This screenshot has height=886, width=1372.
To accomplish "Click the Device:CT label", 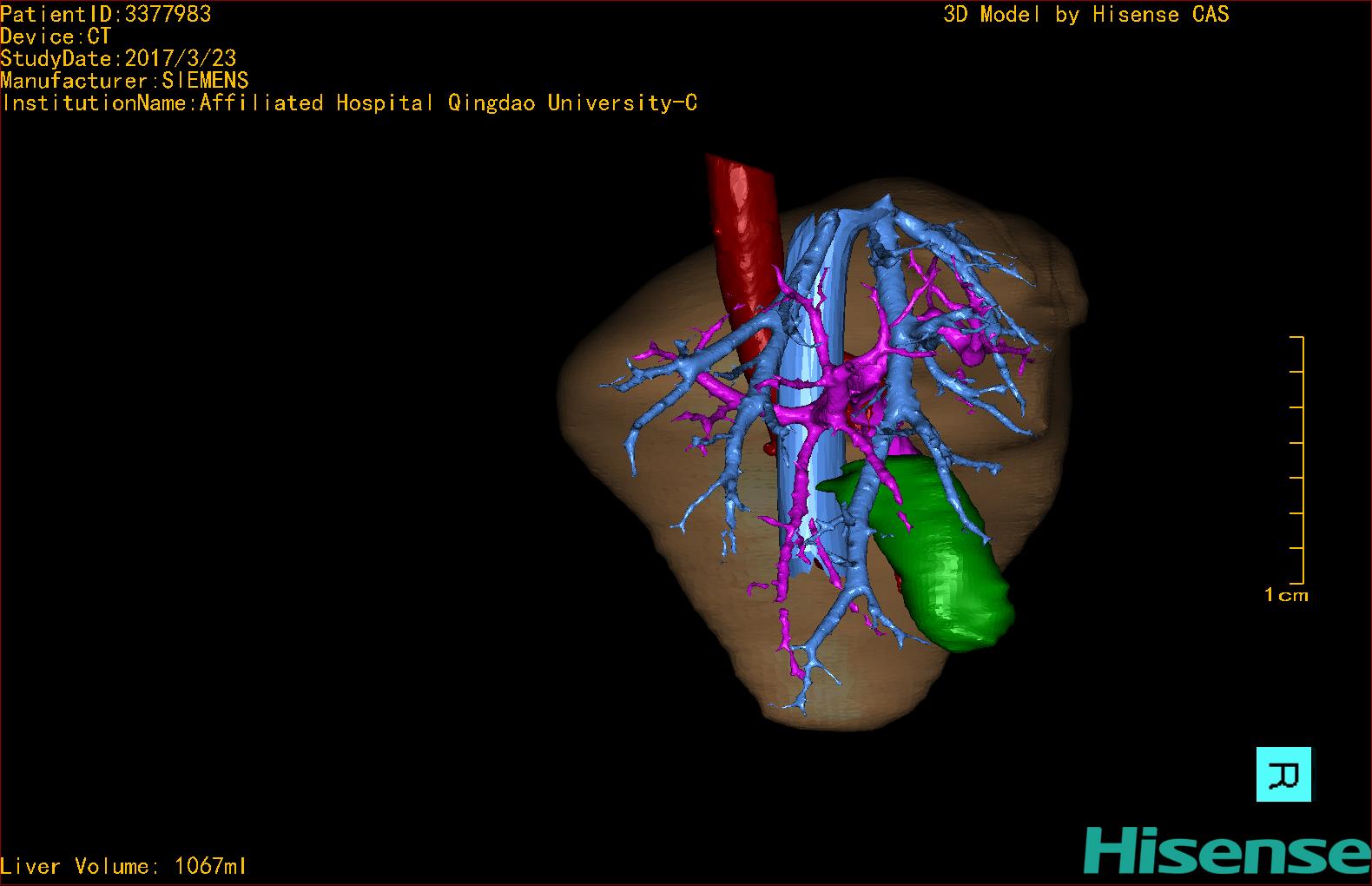I will tap(56, 36).
